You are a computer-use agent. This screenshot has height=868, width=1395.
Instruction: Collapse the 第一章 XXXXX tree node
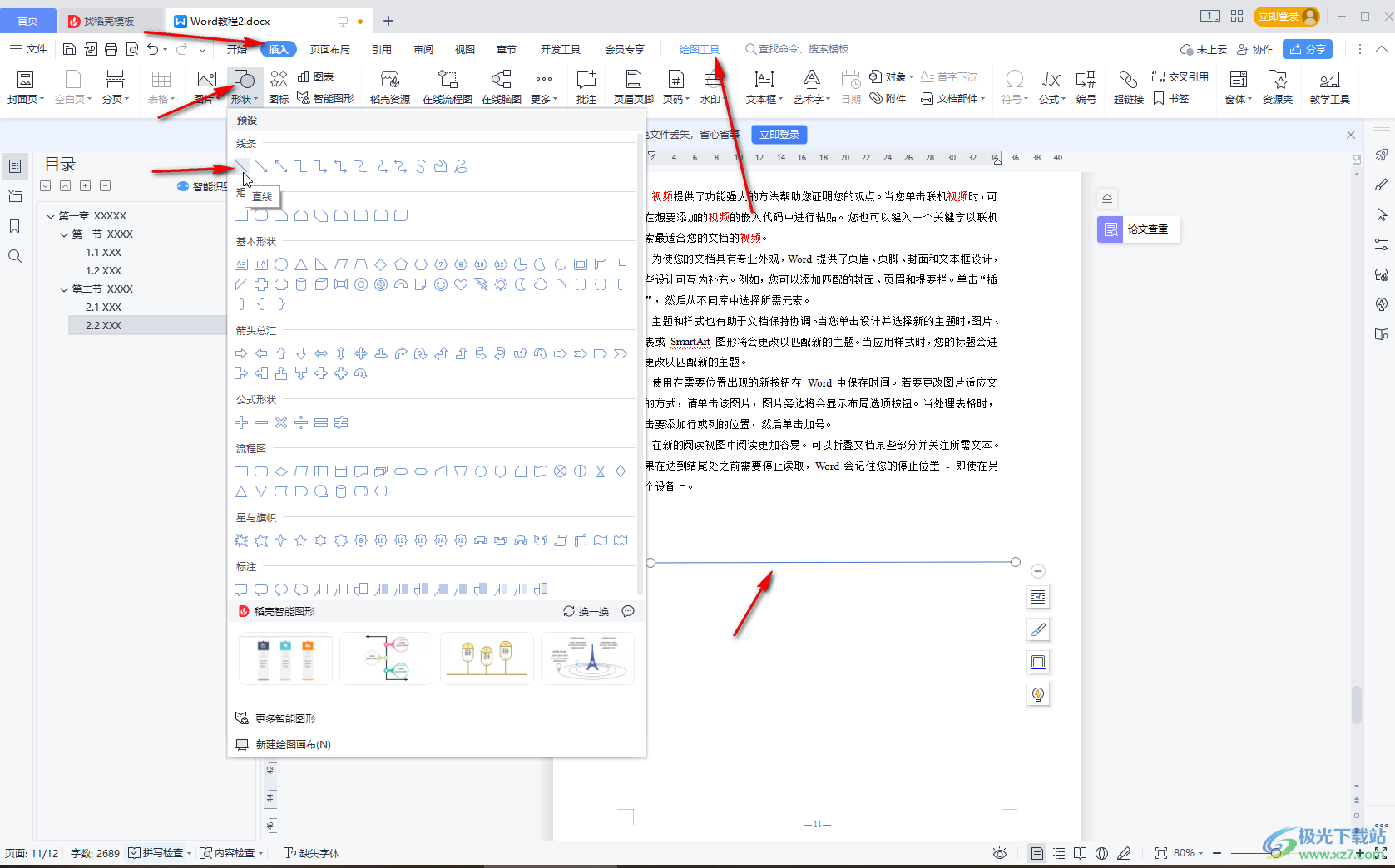(51, 216)
